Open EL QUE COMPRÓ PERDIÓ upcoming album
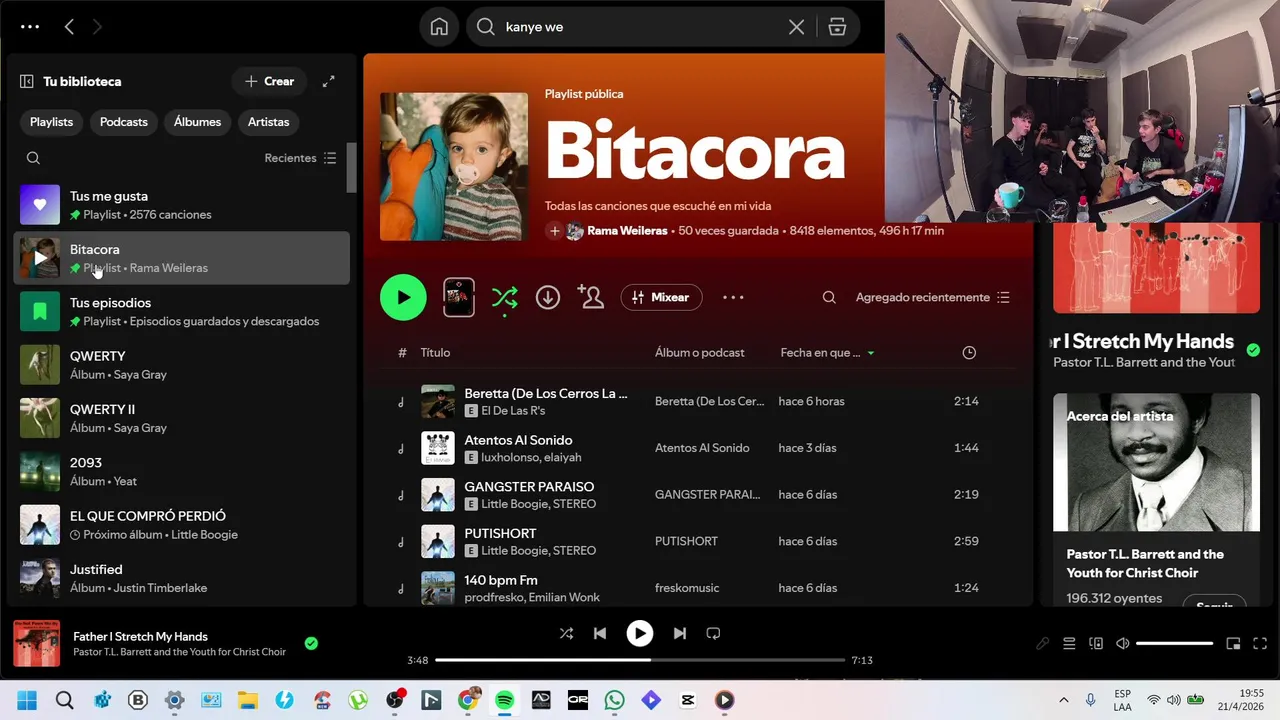The height and width of the screenshot is (720, 1280). coord(182,525)
